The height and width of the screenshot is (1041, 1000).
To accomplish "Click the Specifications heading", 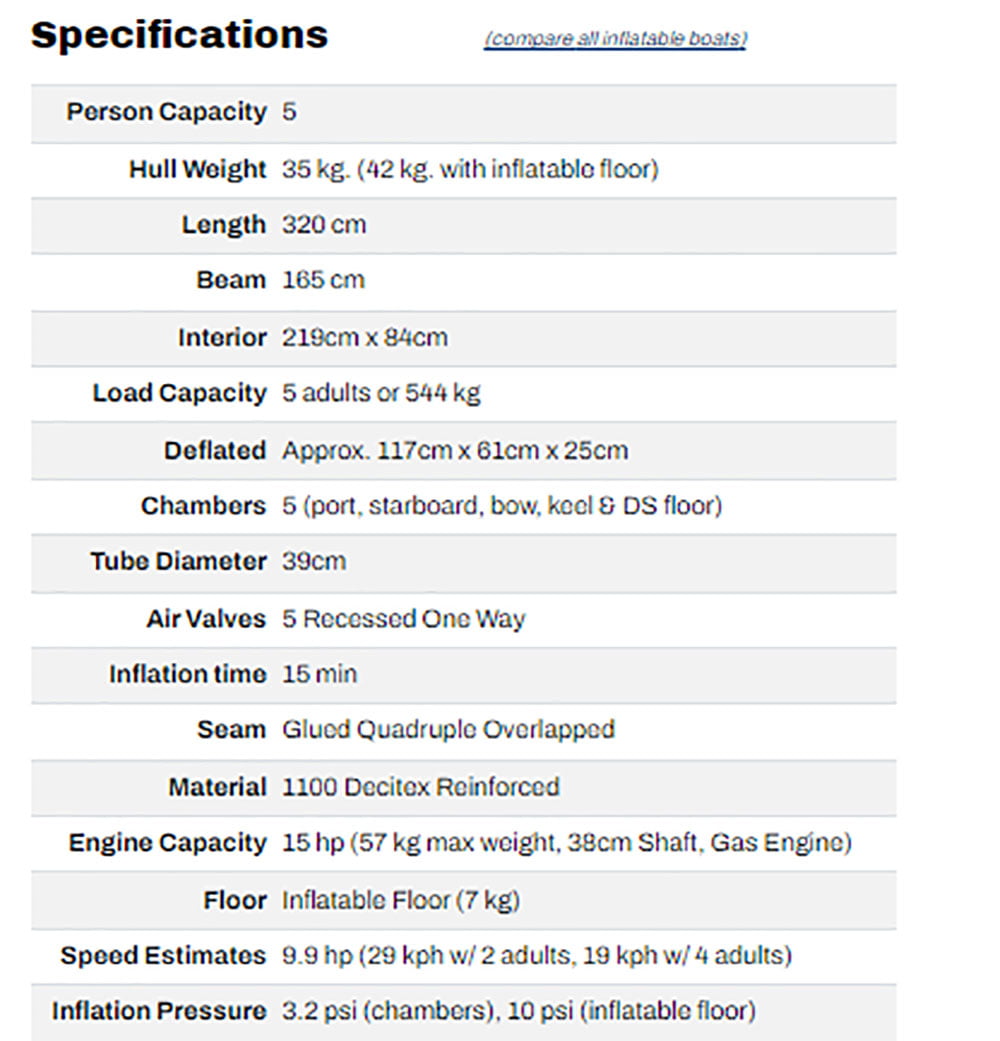I will tap(180, 36).
